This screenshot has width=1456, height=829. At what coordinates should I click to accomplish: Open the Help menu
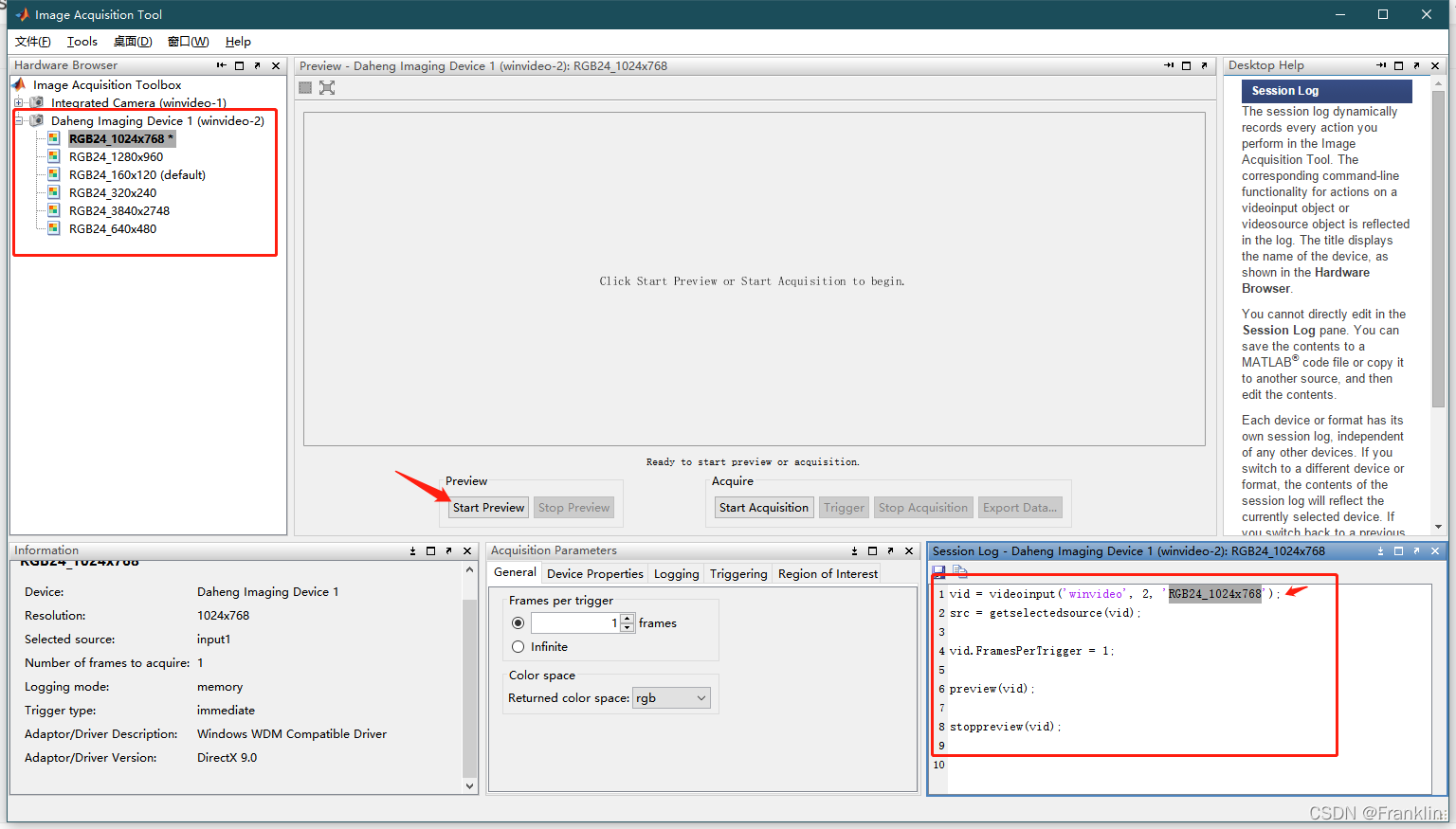click(x=238, y=42)
